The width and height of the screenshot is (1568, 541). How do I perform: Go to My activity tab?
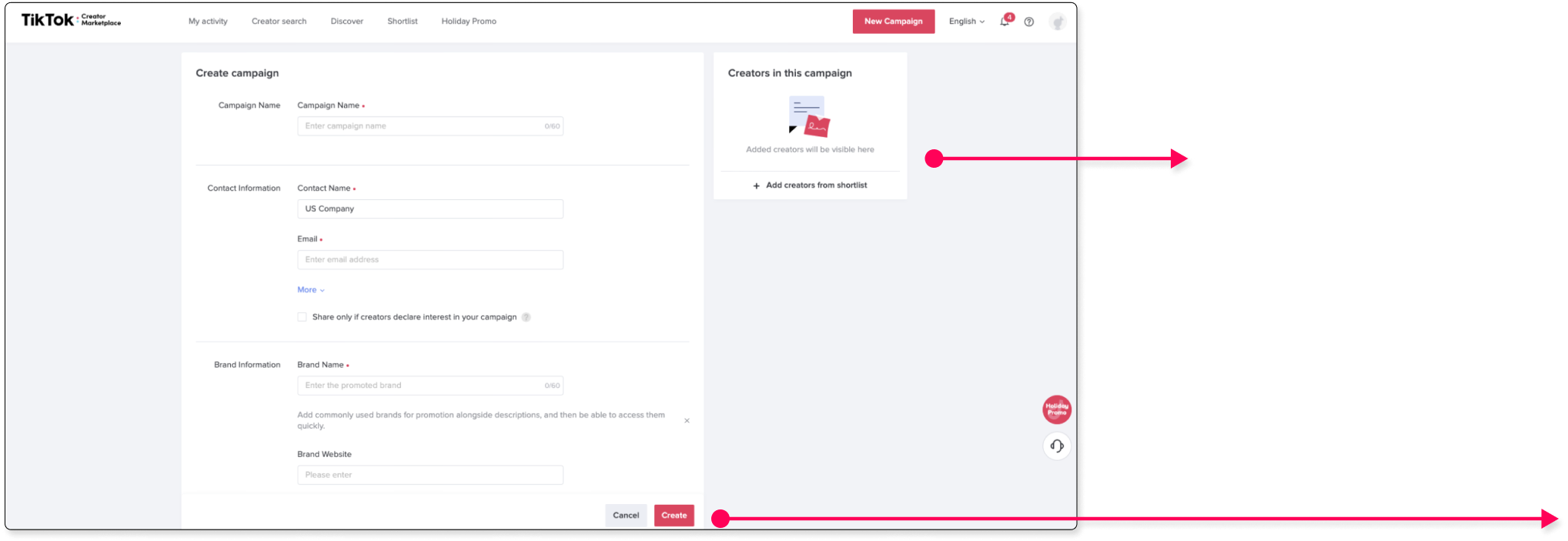click(x=208, y=22)
